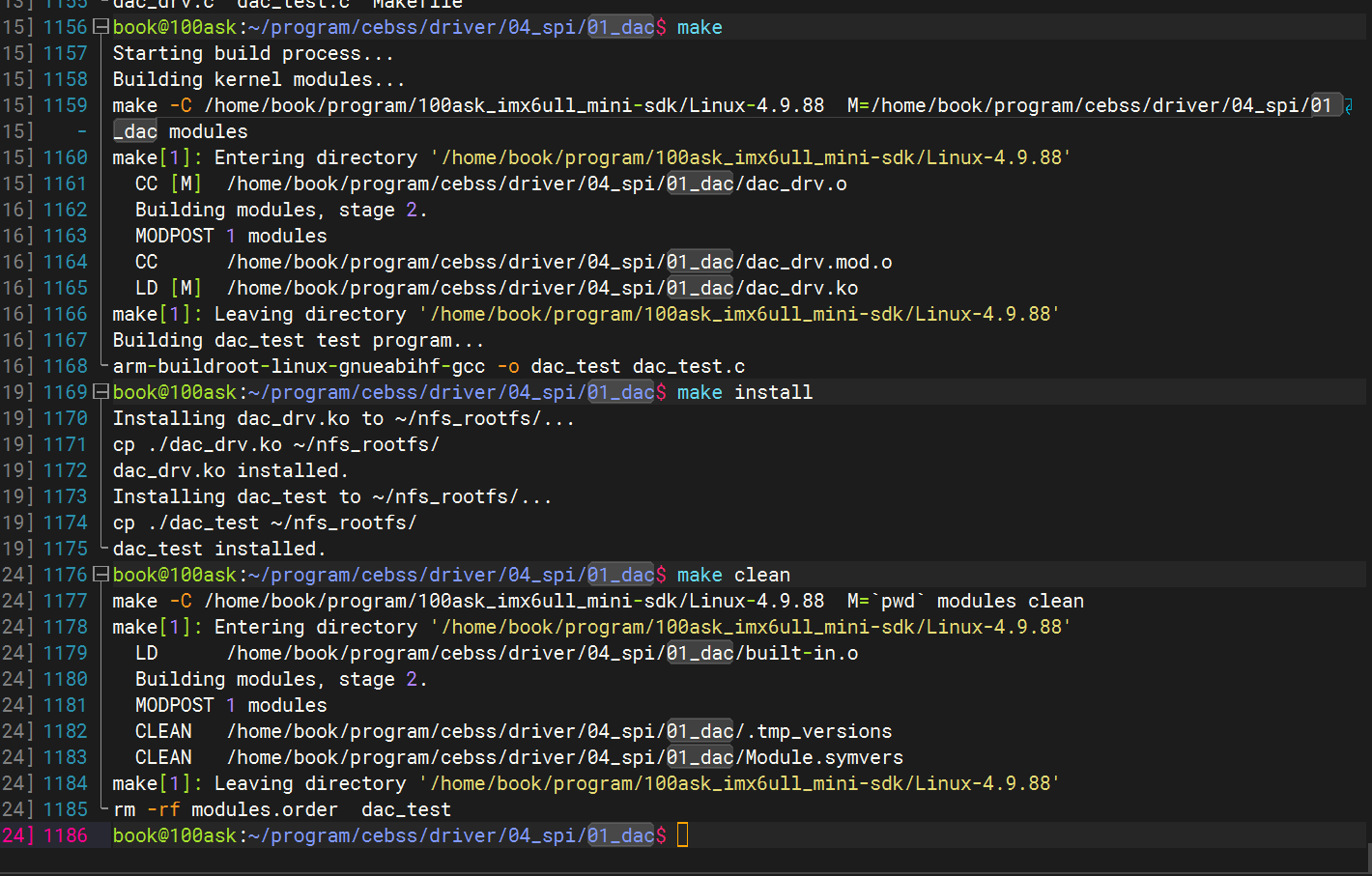Click the 'CLEAN .tmp_versions' output line
Viewport: 1372px width, 876px height.
pyautogui.click(x=513, y=731)
